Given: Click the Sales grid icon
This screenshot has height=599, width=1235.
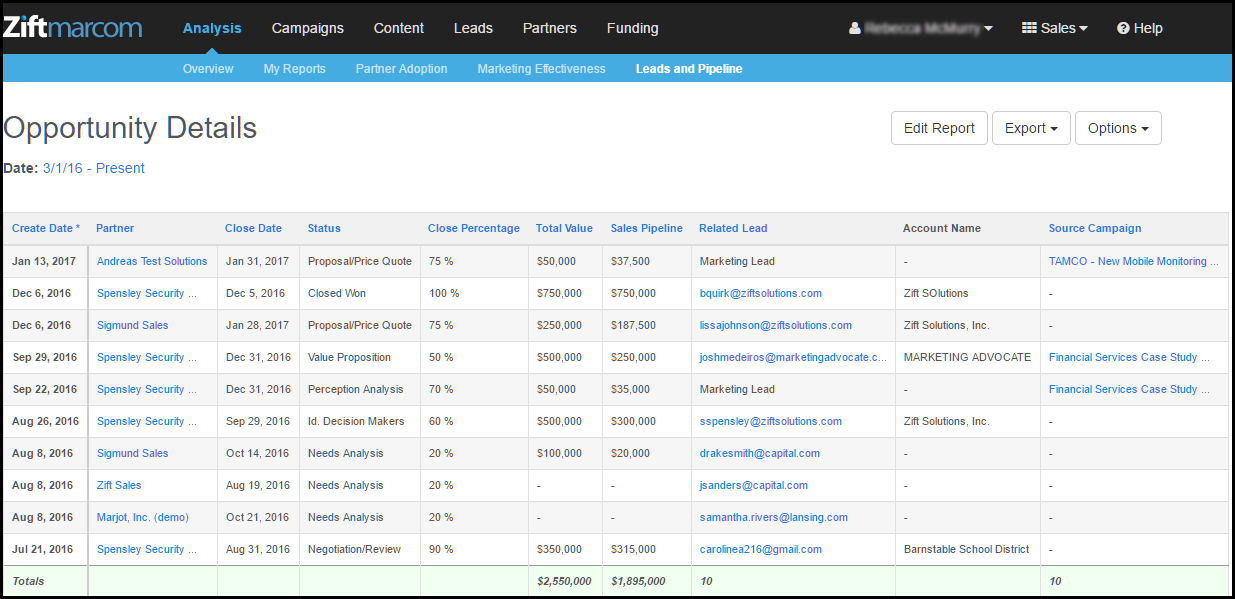Looking at the screenshot, I should [x=1029, y=28].
